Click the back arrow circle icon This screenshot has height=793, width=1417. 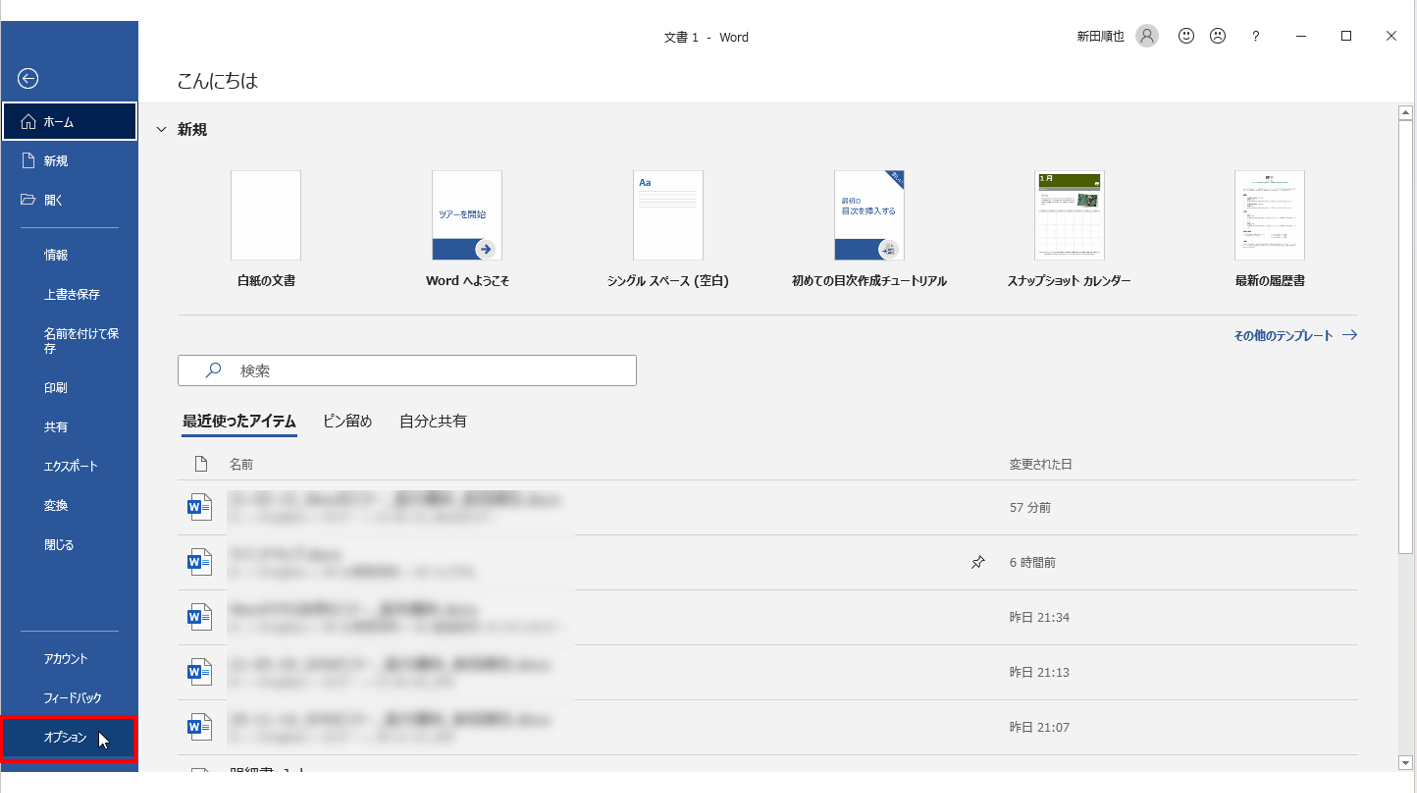click(x=28, y=79)
